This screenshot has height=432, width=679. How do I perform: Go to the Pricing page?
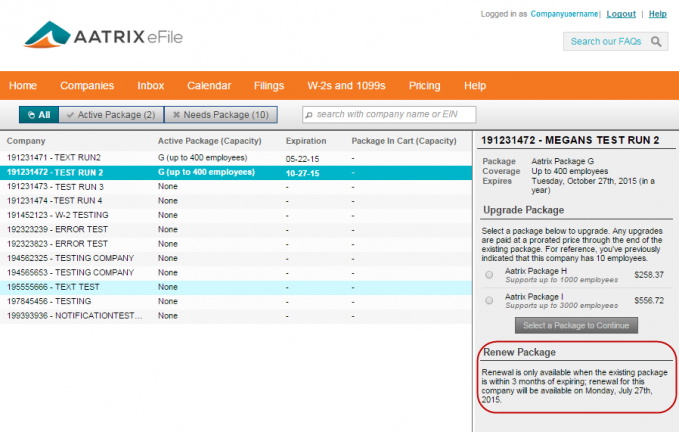coord(424,86)
